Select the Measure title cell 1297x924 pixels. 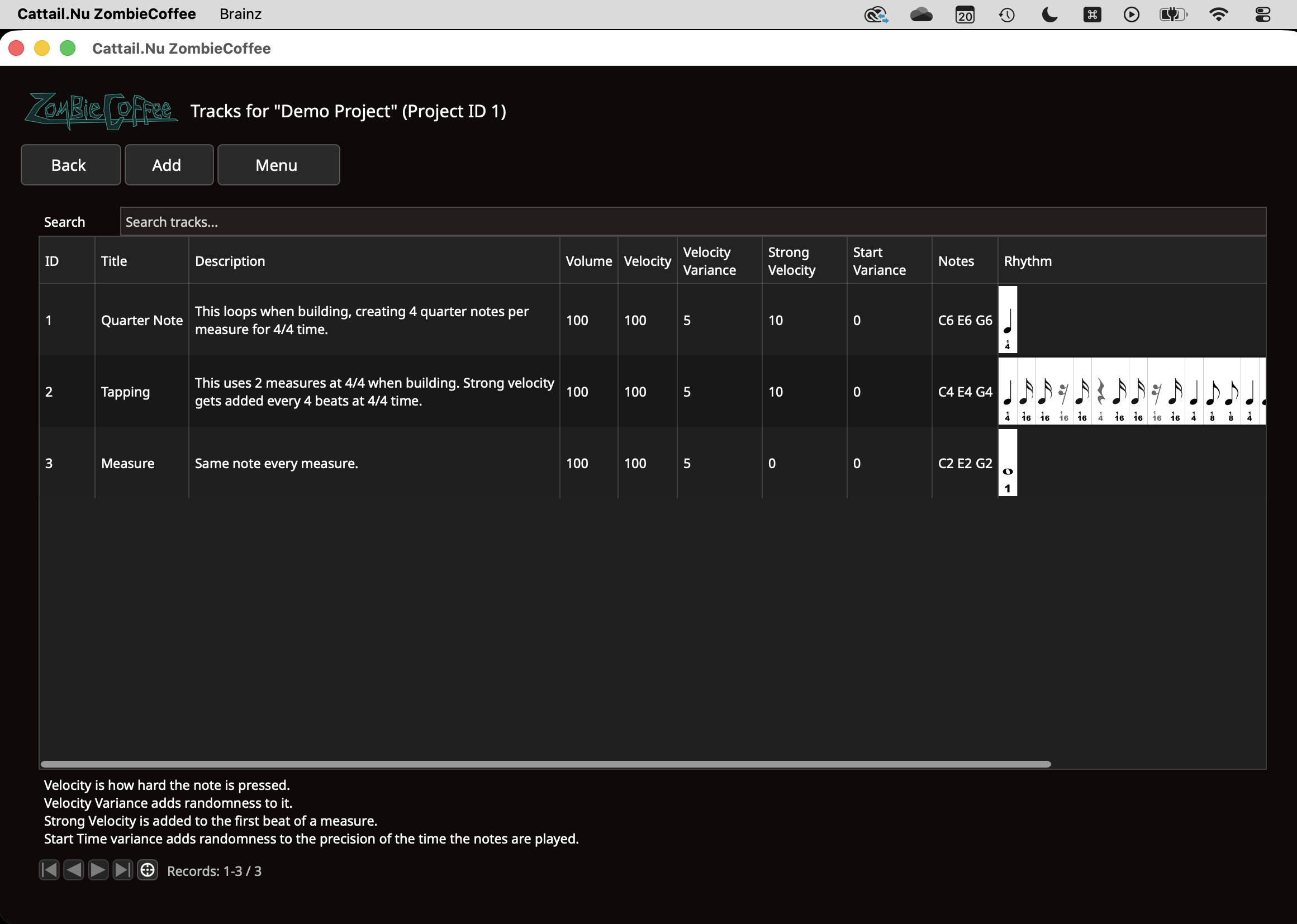[142, 463]
